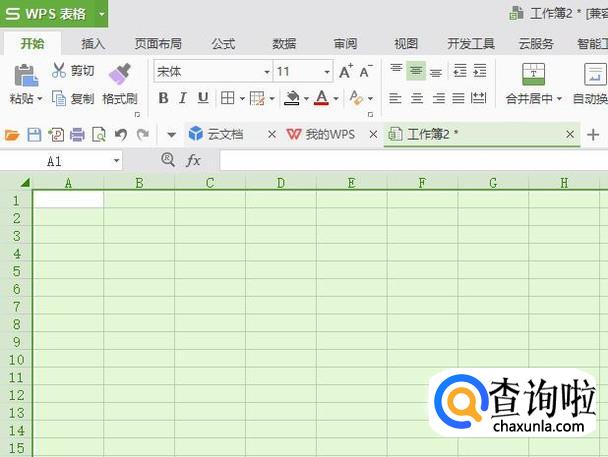Click the table style draw border icon
This screenshot has height=457, width=608.
click(x=257, y=98)
